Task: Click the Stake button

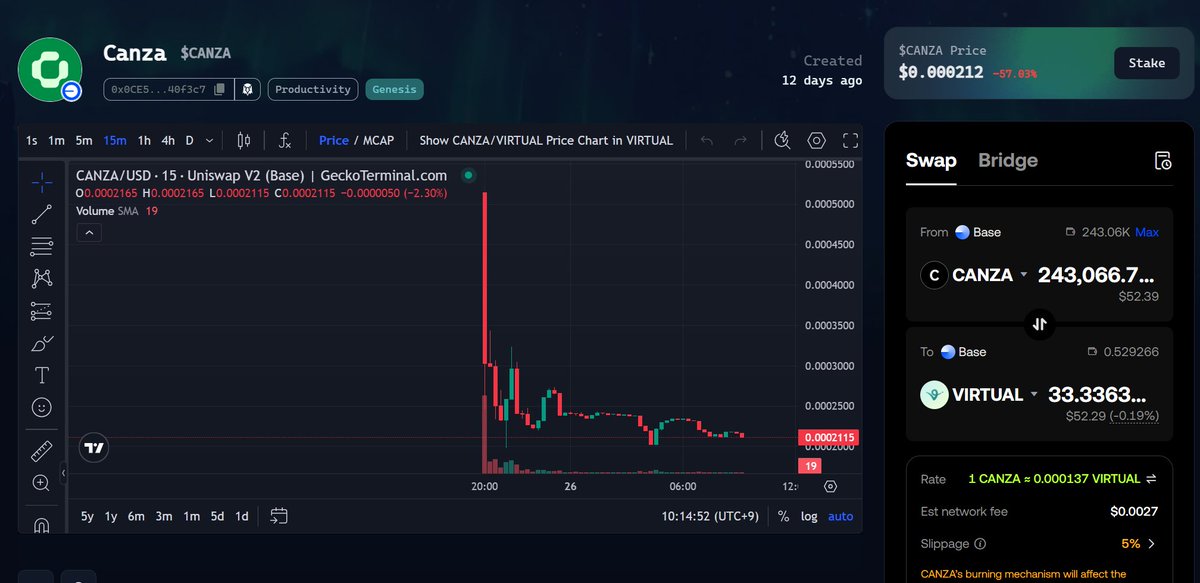Action: 1146,63
